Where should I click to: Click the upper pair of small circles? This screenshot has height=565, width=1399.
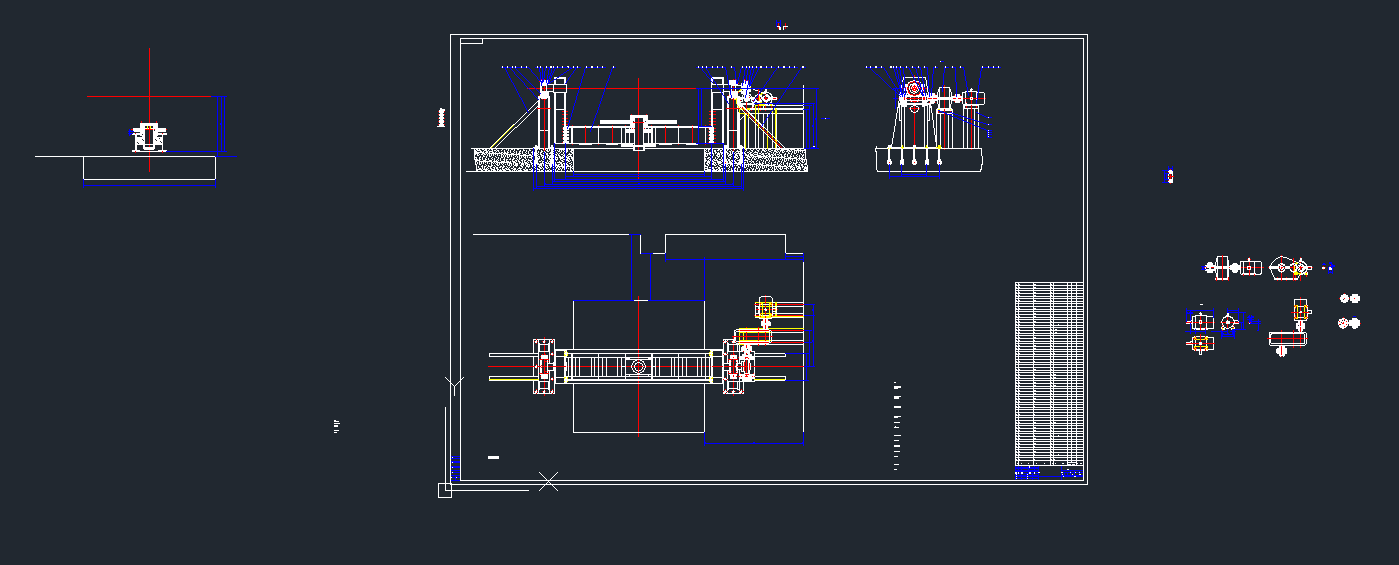pyautogui.click(x=1350, y=298)
